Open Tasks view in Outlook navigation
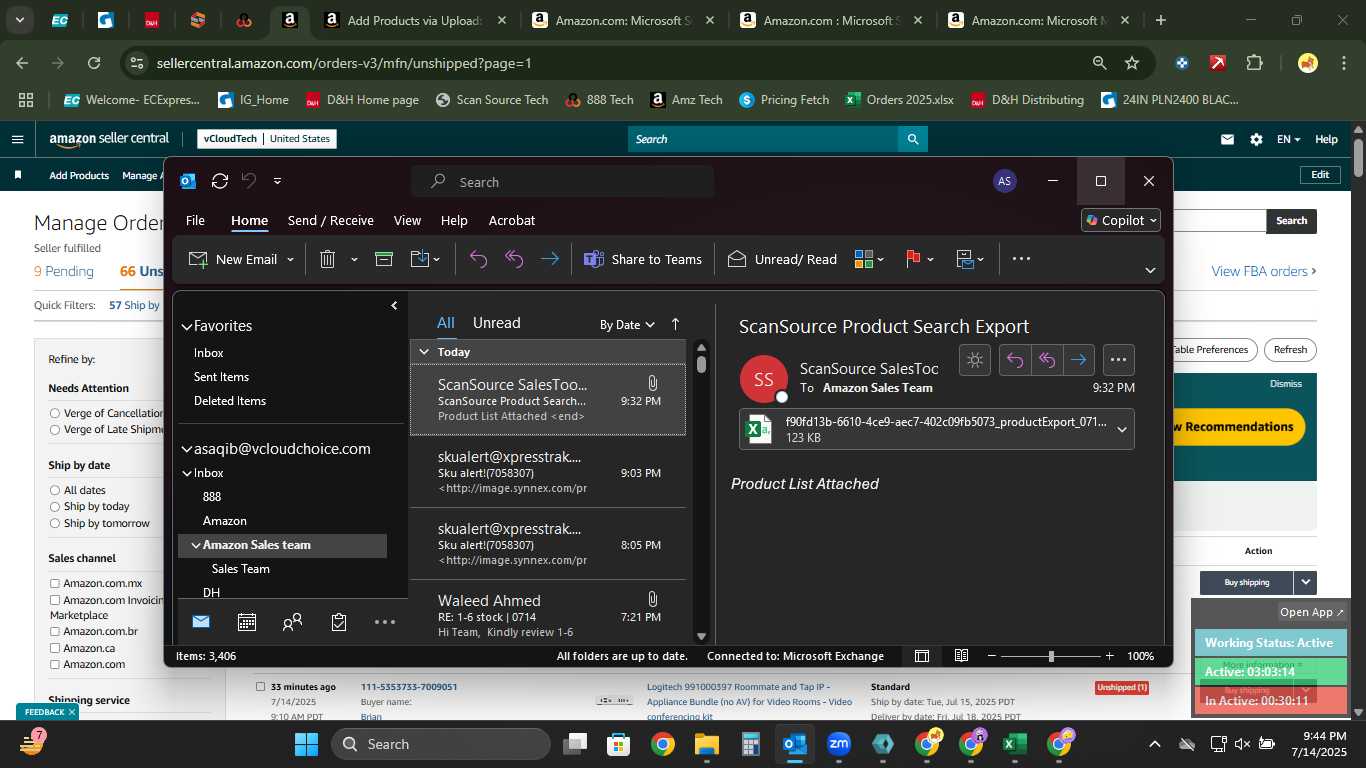The height and width of the screenshot is (768, 1366). [339, 622]
